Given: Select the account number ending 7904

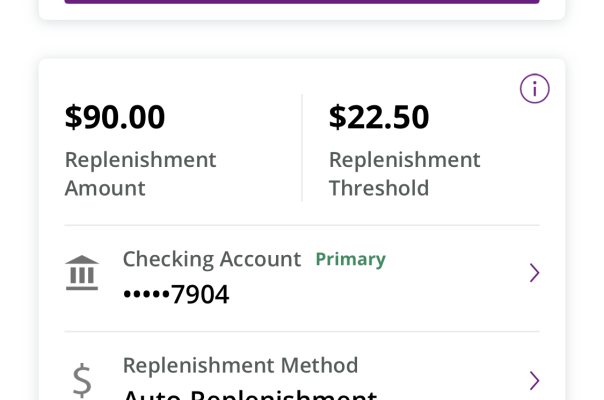Looking at the screenshot, I should click(176, 294).
